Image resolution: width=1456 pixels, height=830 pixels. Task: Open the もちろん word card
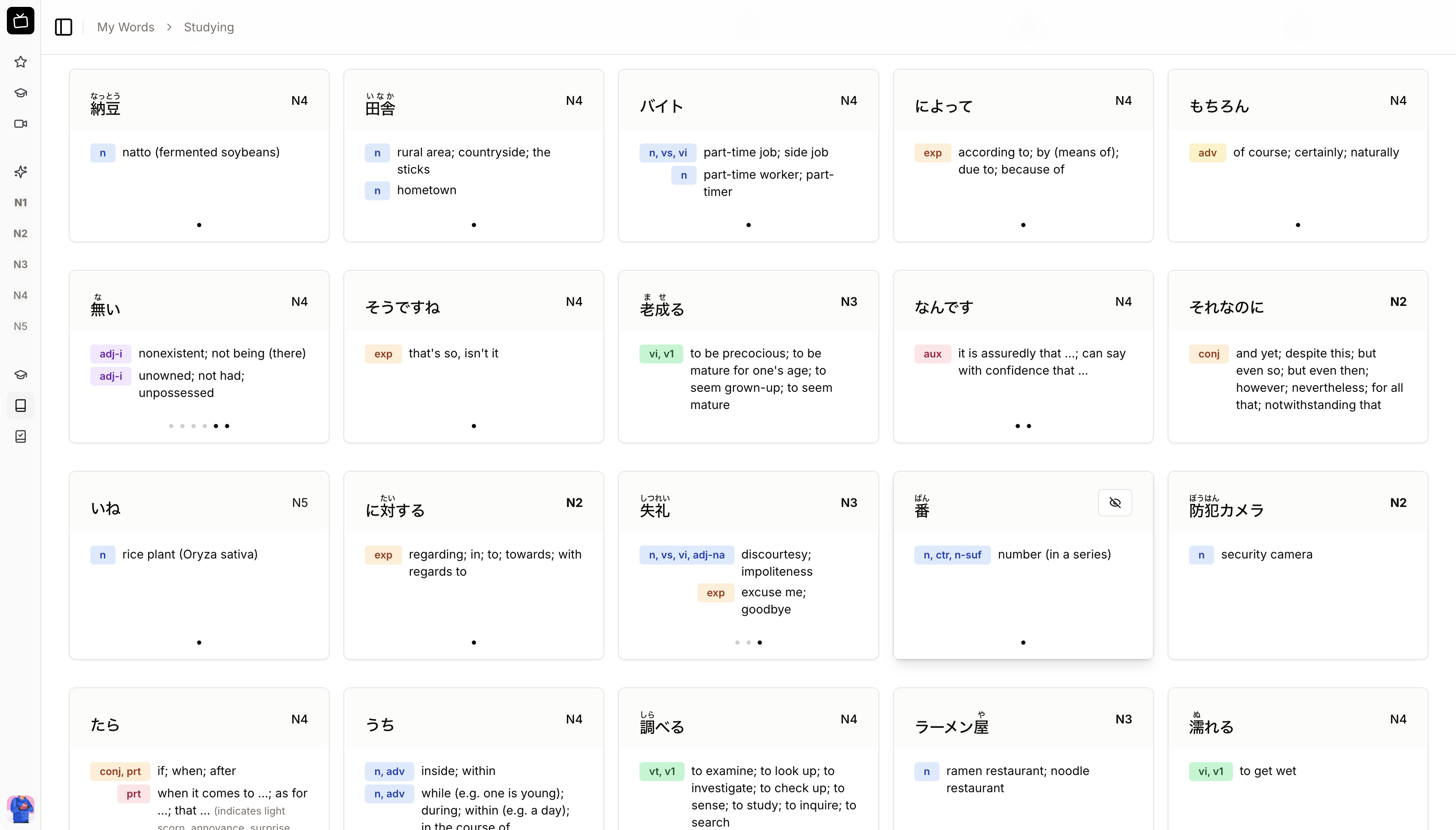pos(1297,156)
